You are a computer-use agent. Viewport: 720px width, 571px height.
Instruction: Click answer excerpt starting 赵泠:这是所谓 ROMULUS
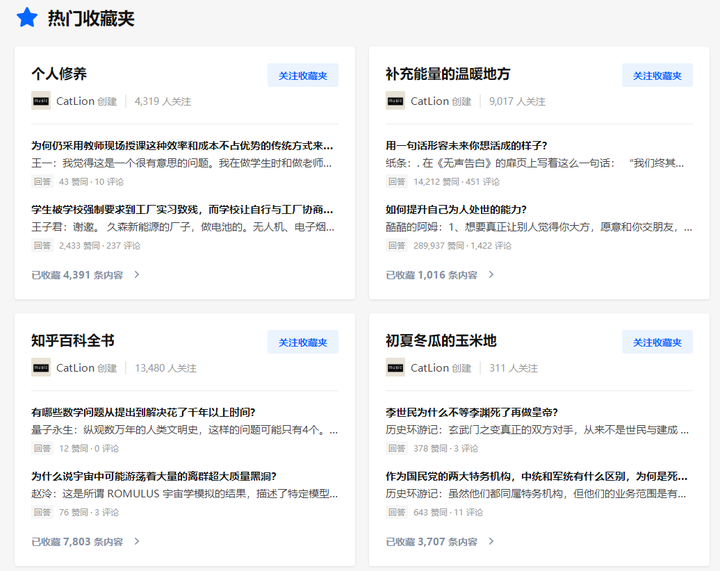click(x=185, y=493)
